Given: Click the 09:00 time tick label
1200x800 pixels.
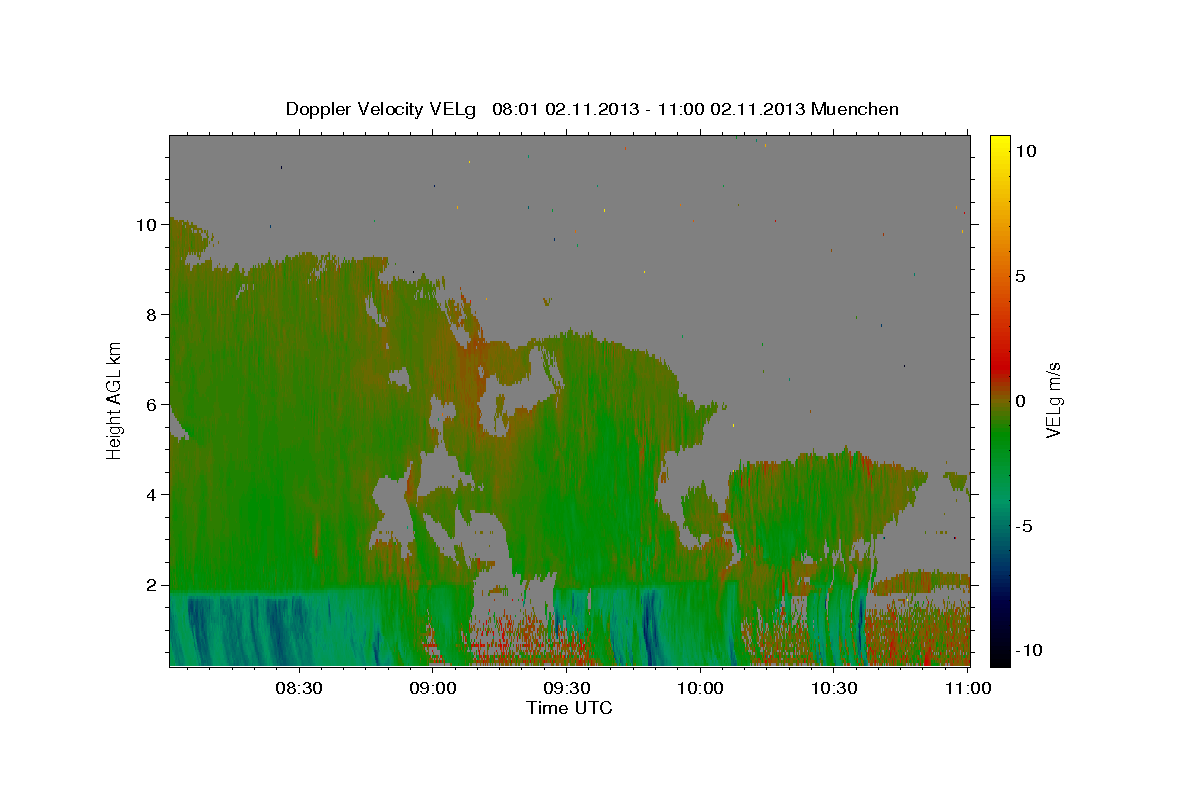Looking at the screenshot, I should [x=433, y=688].
